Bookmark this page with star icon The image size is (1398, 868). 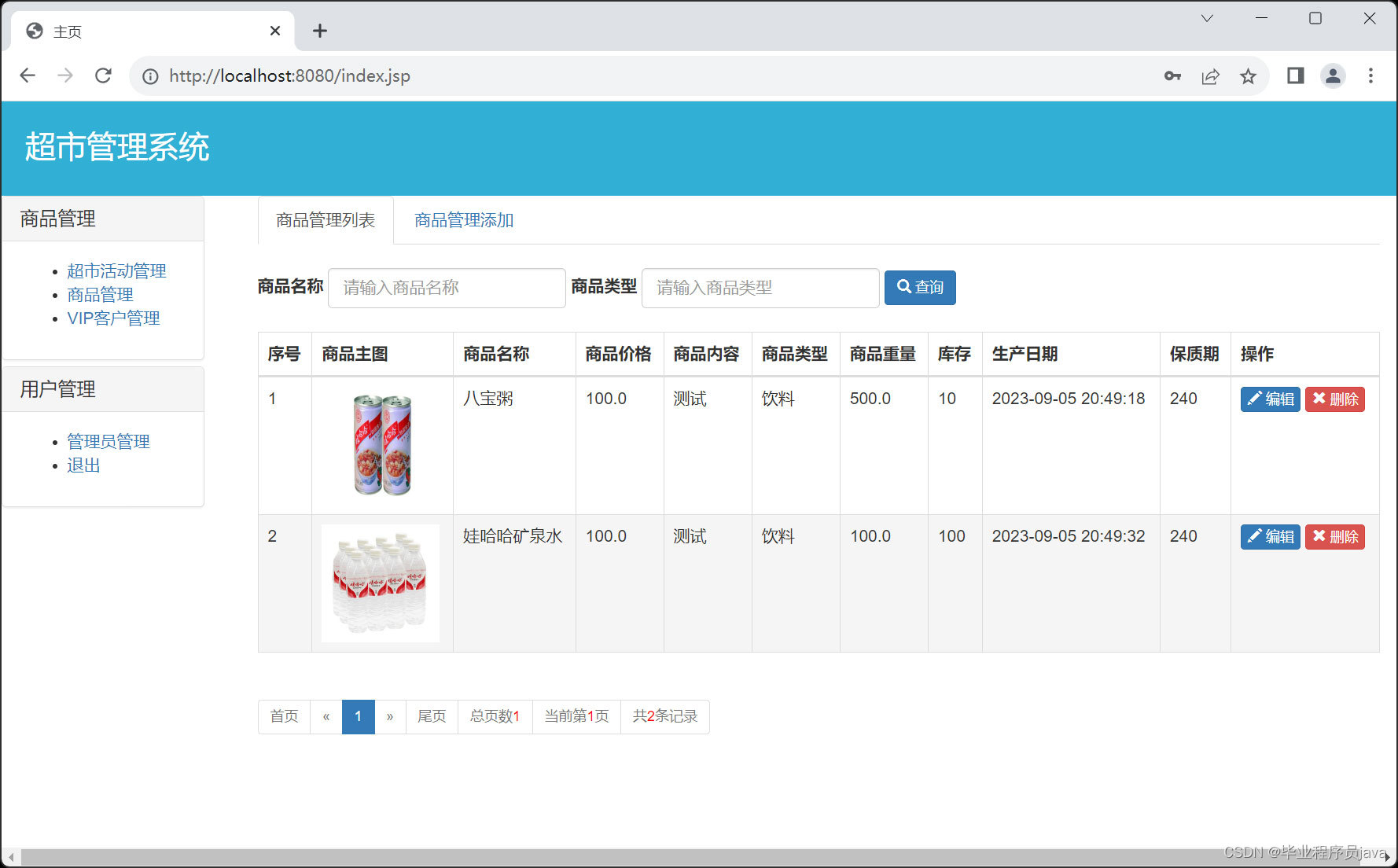pos(1248,76)
